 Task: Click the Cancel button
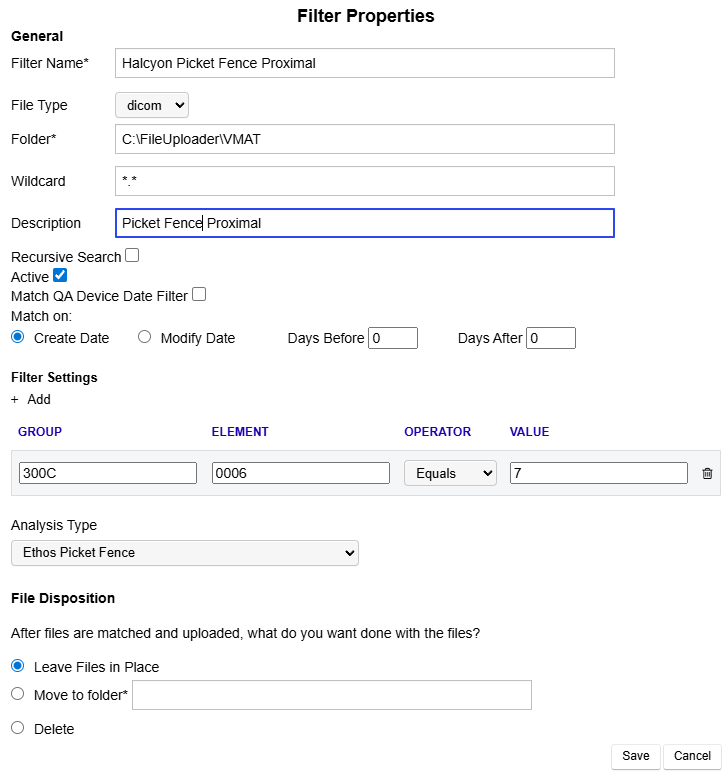[692, 756]
